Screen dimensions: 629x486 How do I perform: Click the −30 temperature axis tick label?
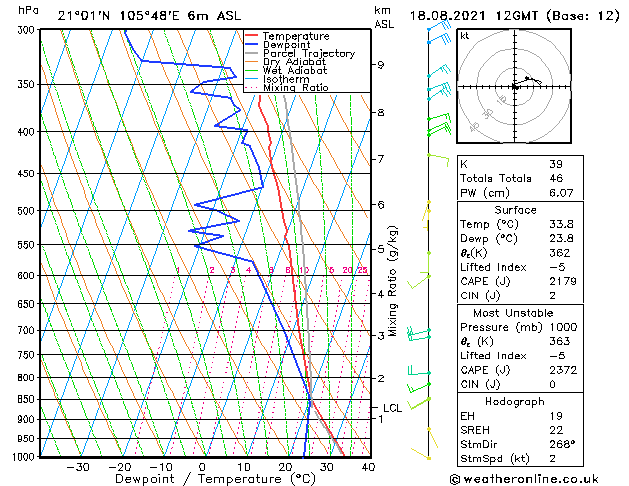tap(78, 467)
